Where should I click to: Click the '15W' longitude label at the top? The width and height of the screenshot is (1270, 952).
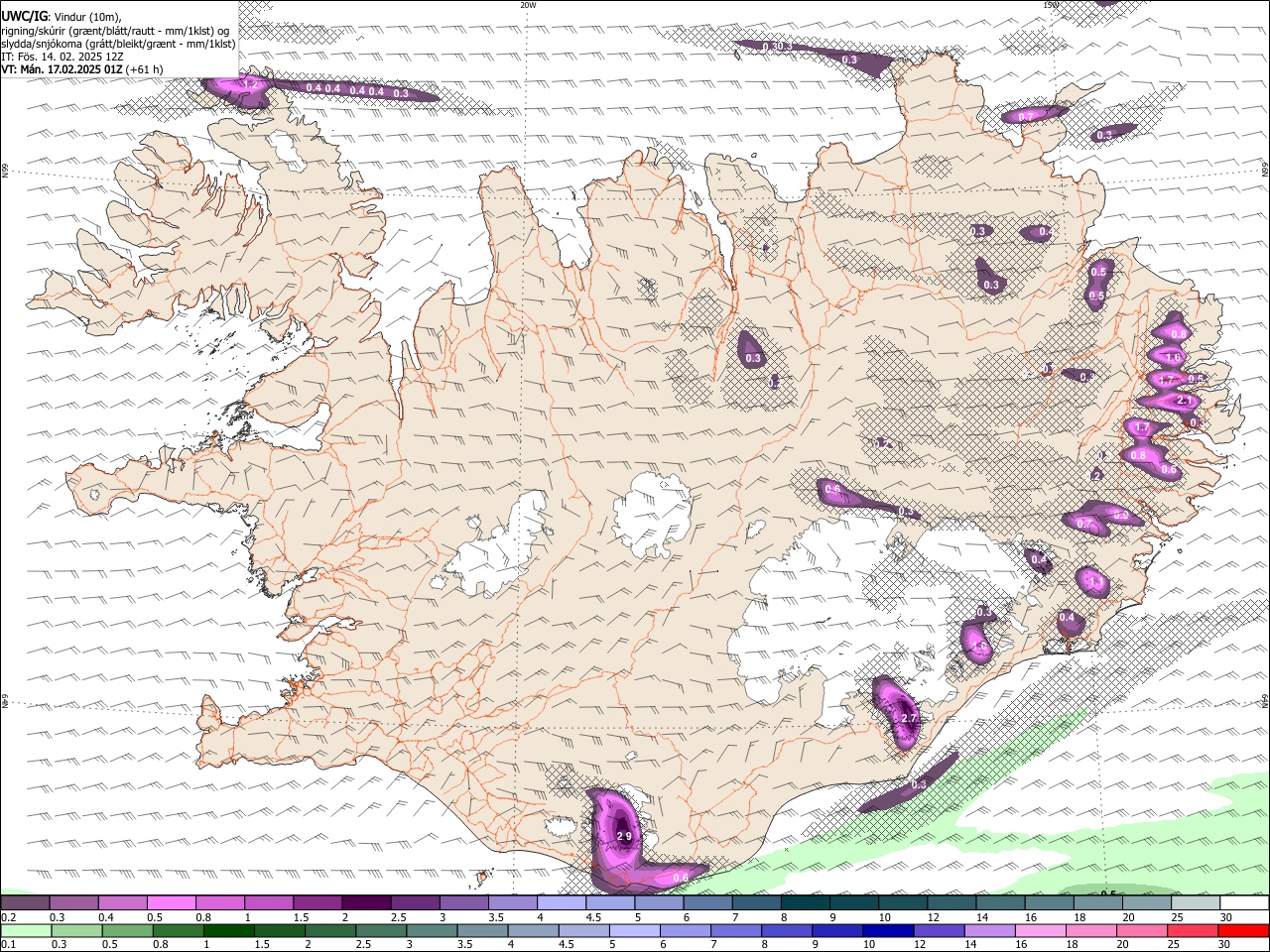tap(1052, 5)
